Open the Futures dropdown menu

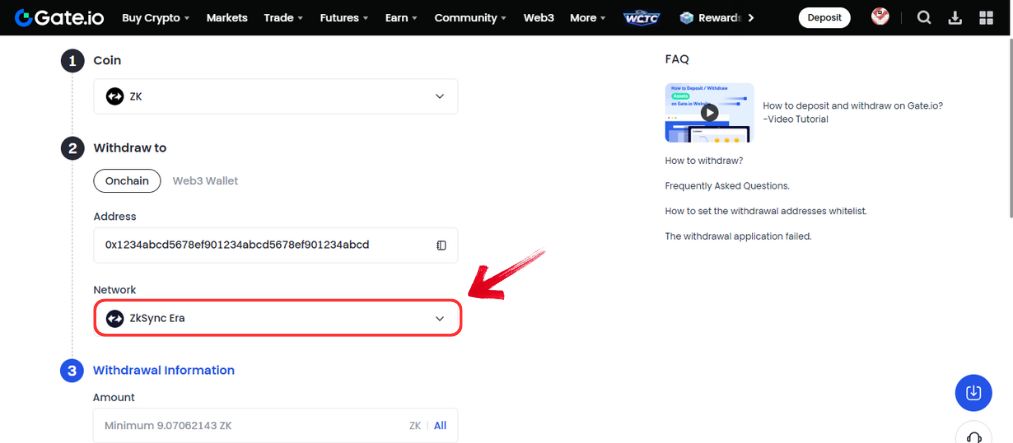(344, 17)
